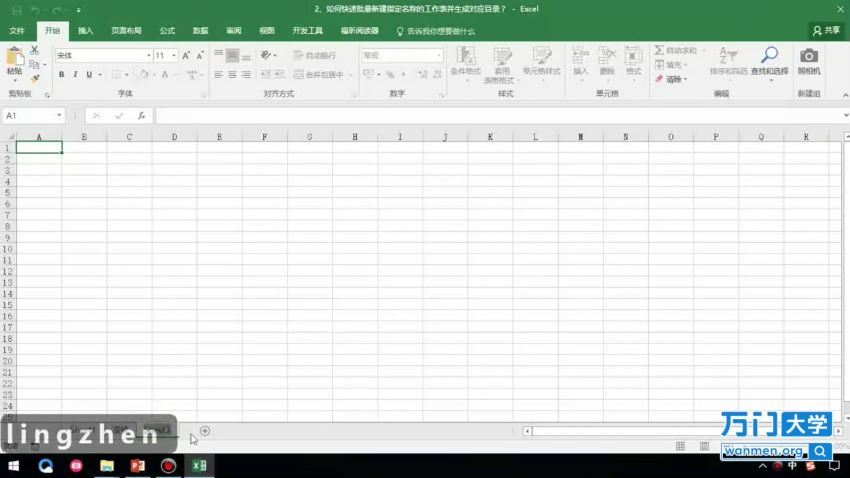Click the Cut scissors icon
The image size is (850, 478).
(35, 50)
